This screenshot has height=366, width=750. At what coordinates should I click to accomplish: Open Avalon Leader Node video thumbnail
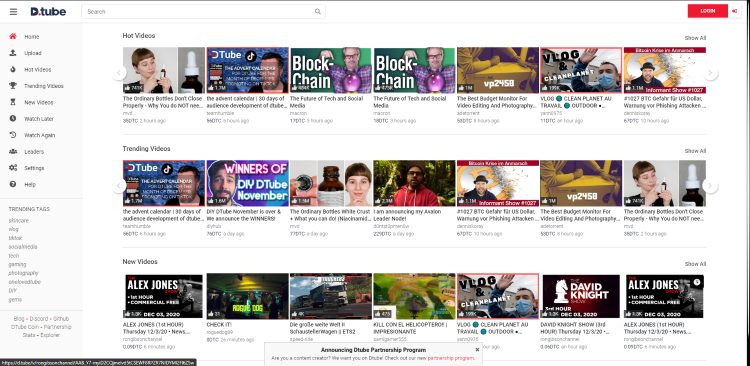(x=414, y=183)
